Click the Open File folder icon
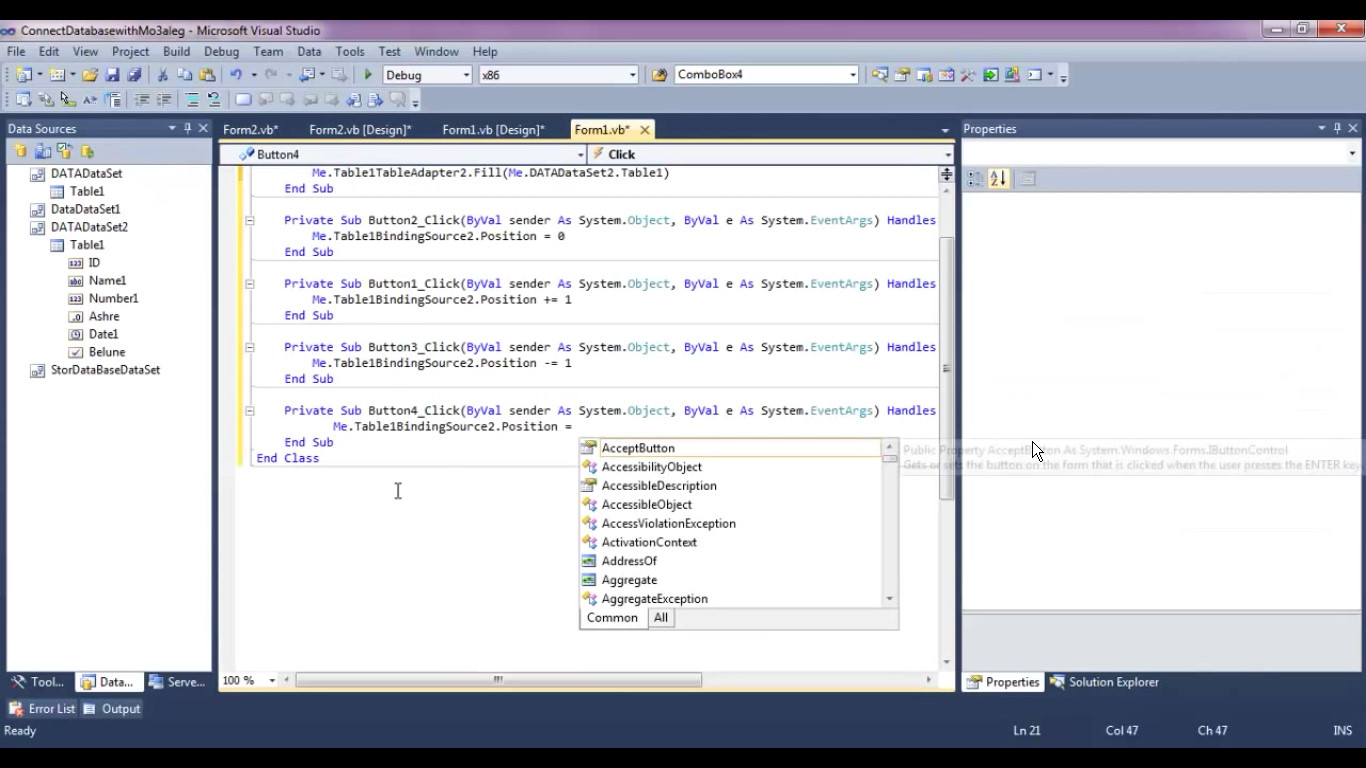 [90, 75]
